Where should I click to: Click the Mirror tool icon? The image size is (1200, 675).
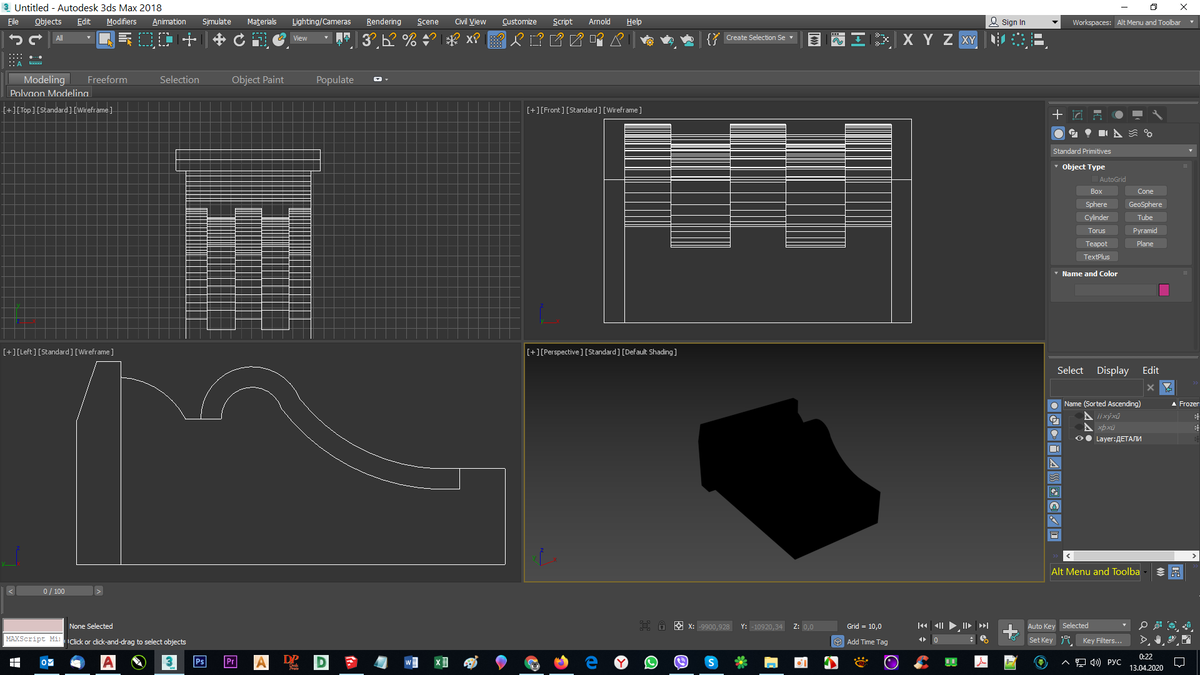(998, 39)
